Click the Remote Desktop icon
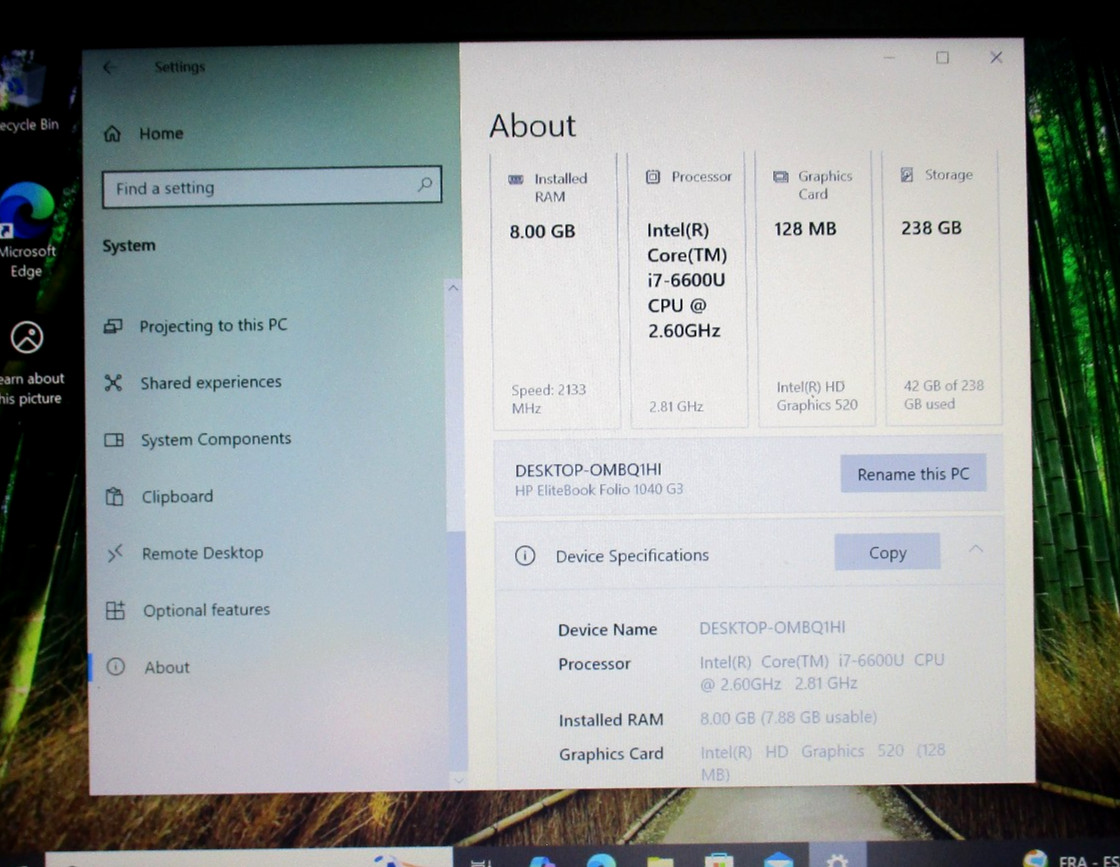1120x867 pixels. (115, 553)
